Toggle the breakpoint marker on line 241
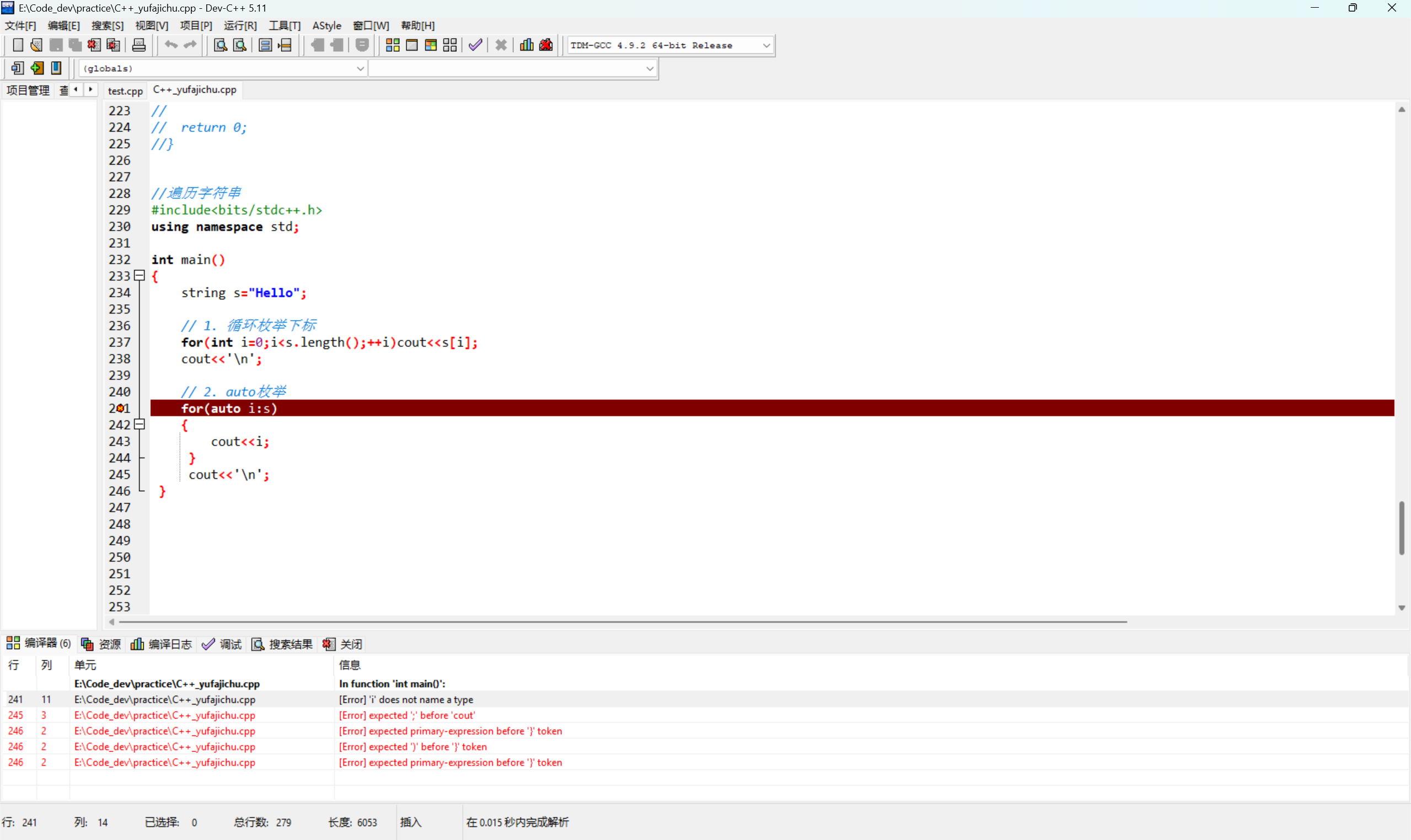 tap(120, 408)
